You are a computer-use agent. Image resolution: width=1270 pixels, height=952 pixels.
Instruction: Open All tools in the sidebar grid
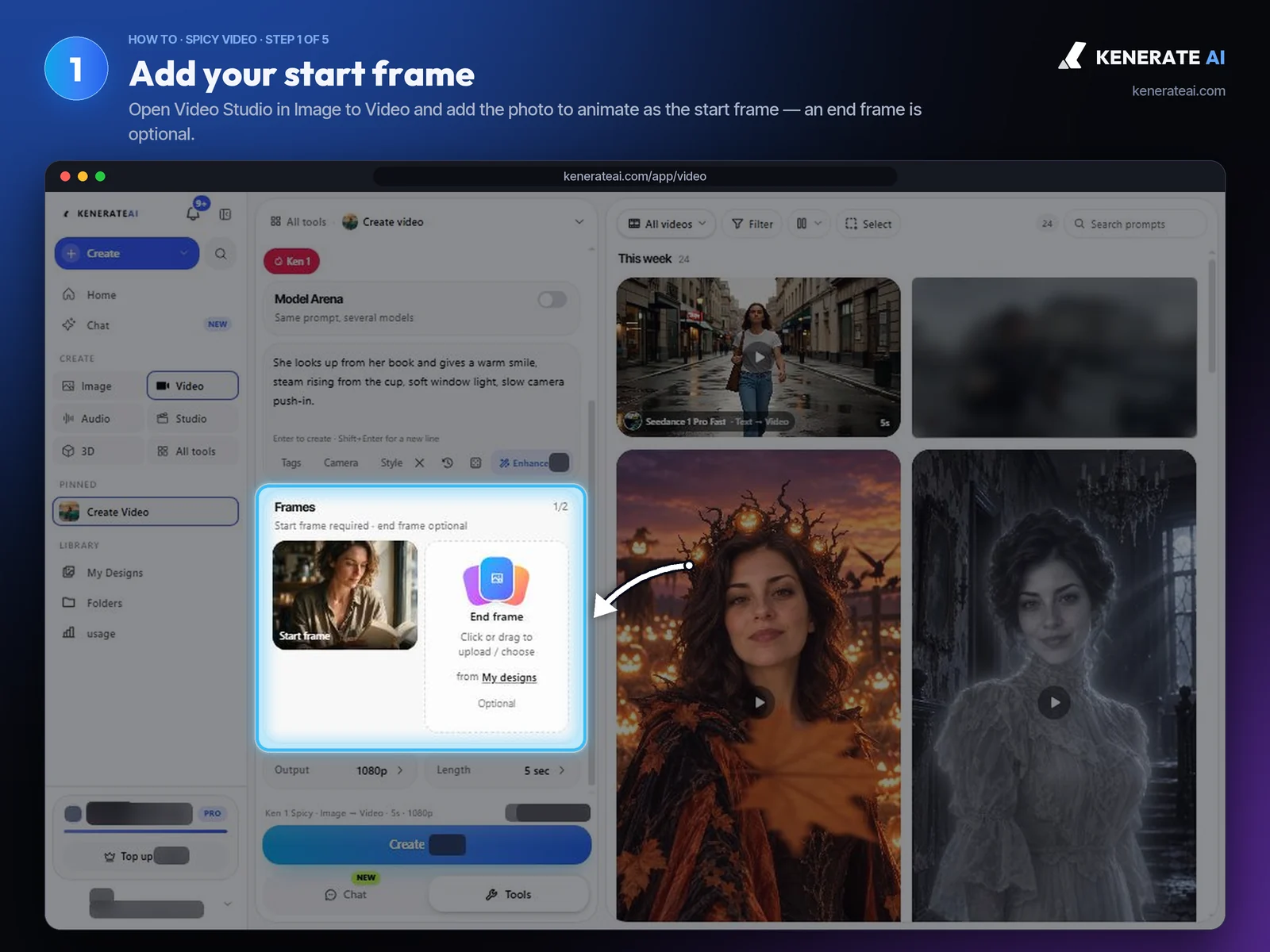[192, 451]
